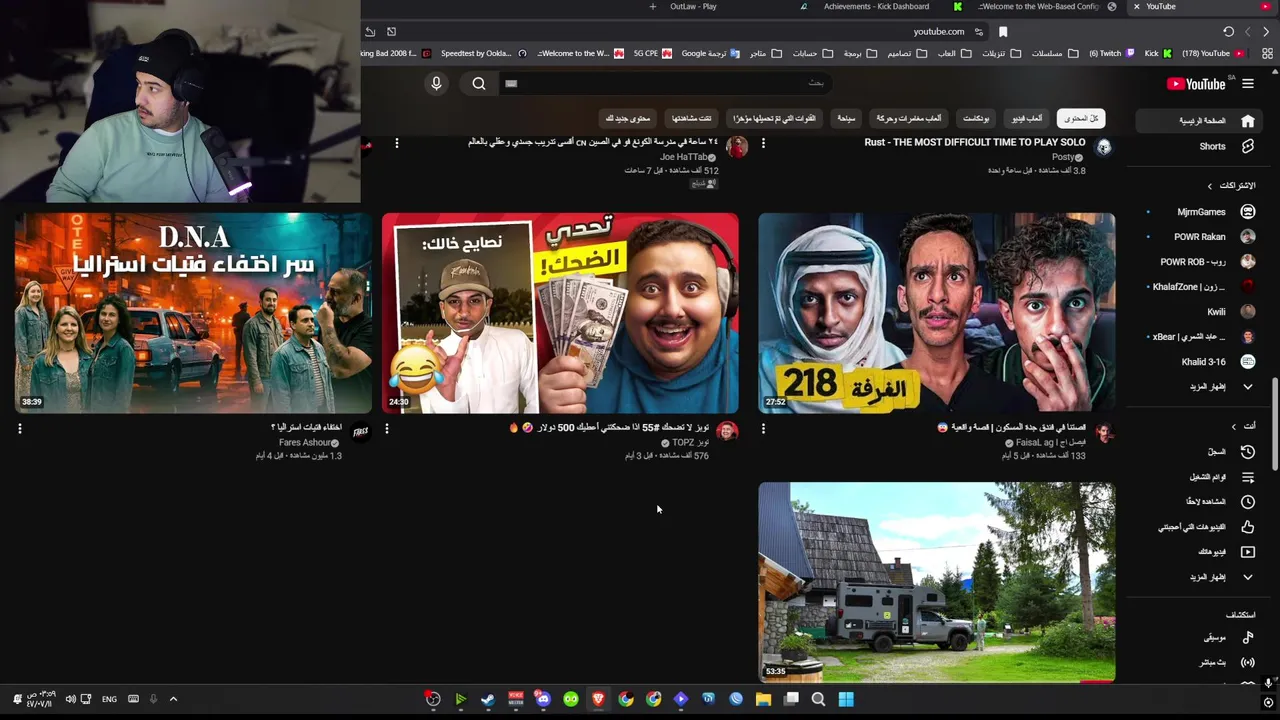
Task: Click the page vertical scrollbar
Action: (1274, 425)
